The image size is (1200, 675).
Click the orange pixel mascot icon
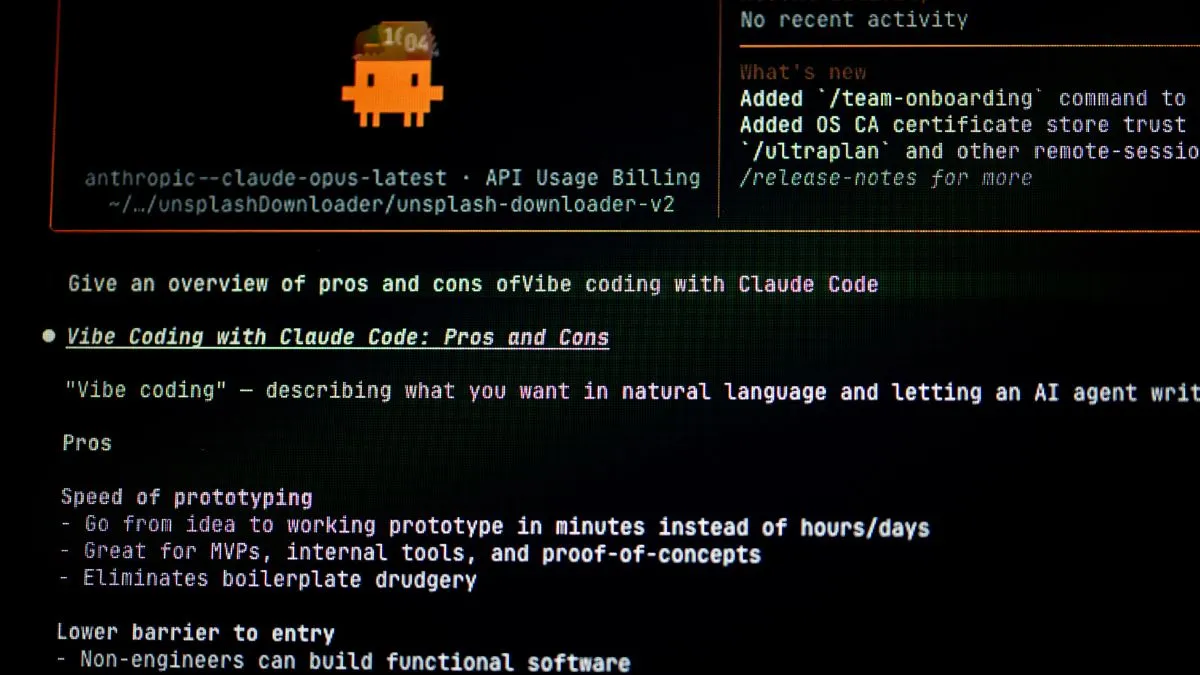[392, 75]
